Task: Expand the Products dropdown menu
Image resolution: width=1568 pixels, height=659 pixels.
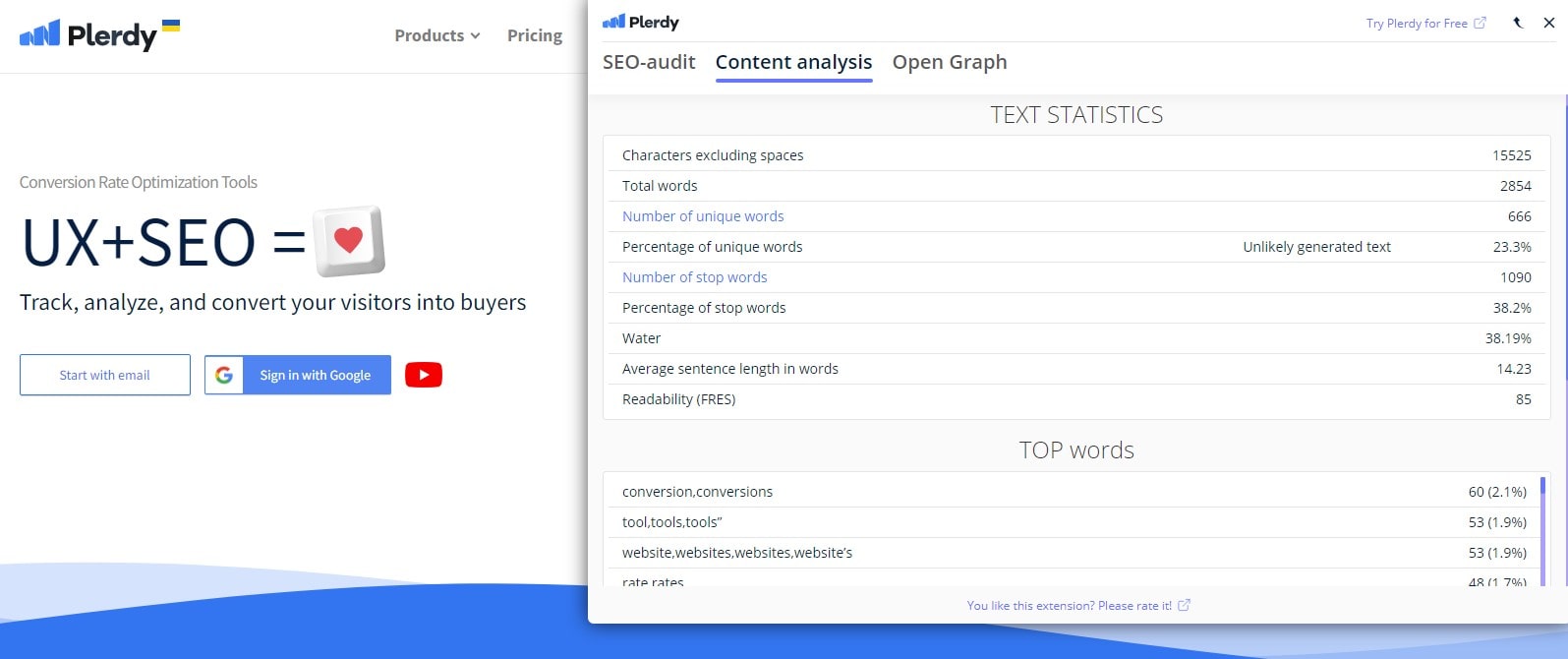Action: pyautogui.click(x=437, y=35)
